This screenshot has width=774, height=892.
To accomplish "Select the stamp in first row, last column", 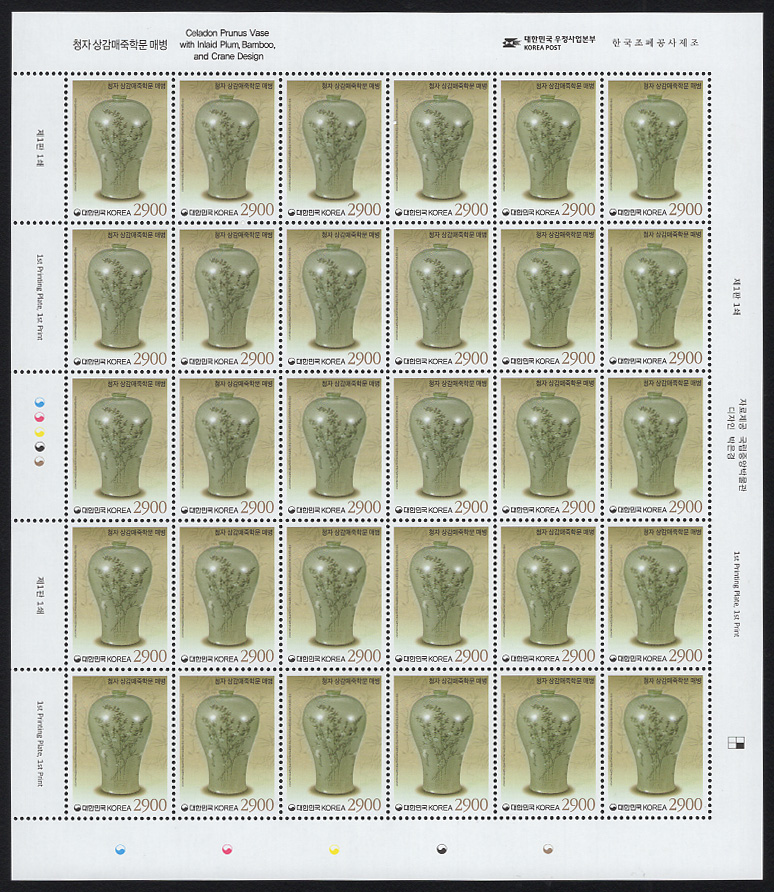I will pos(656,149).
